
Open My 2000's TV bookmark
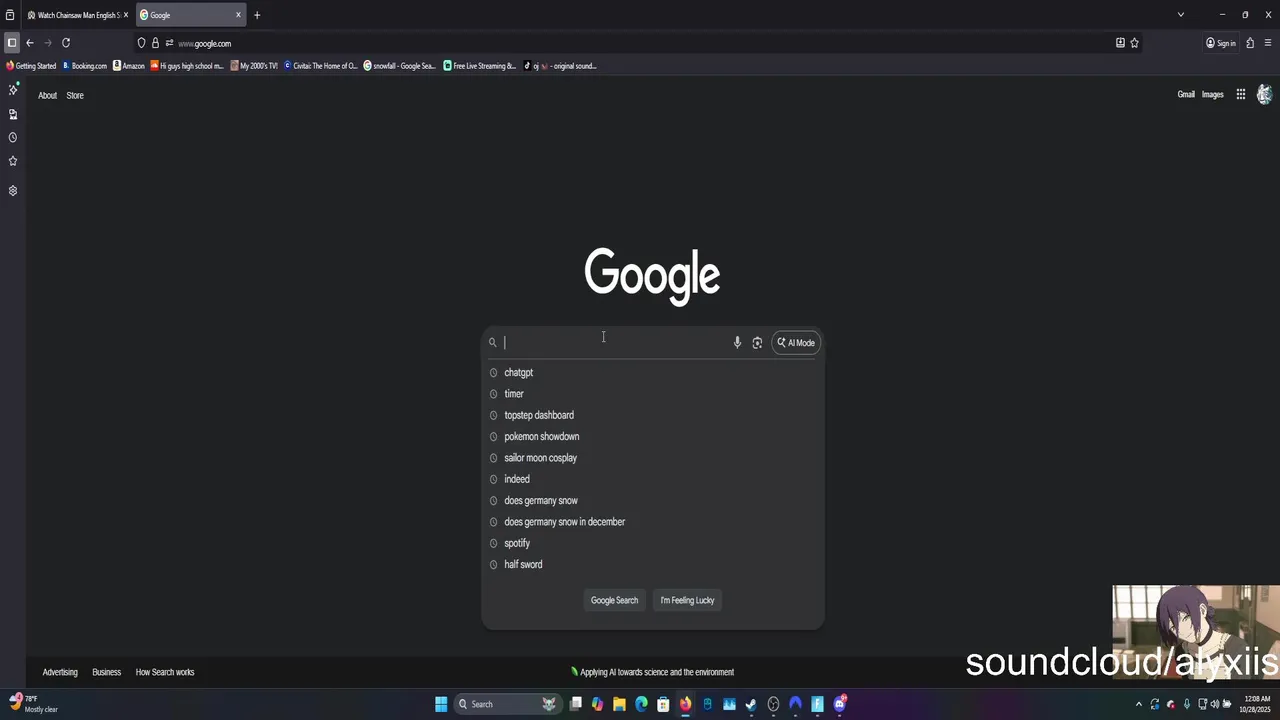(x=254, y=66)
